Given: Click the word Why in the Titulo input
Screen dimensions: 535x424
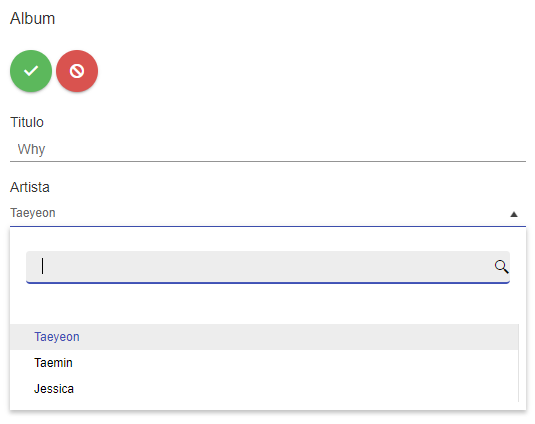Looking at the screenshot, I should point(31,149).
